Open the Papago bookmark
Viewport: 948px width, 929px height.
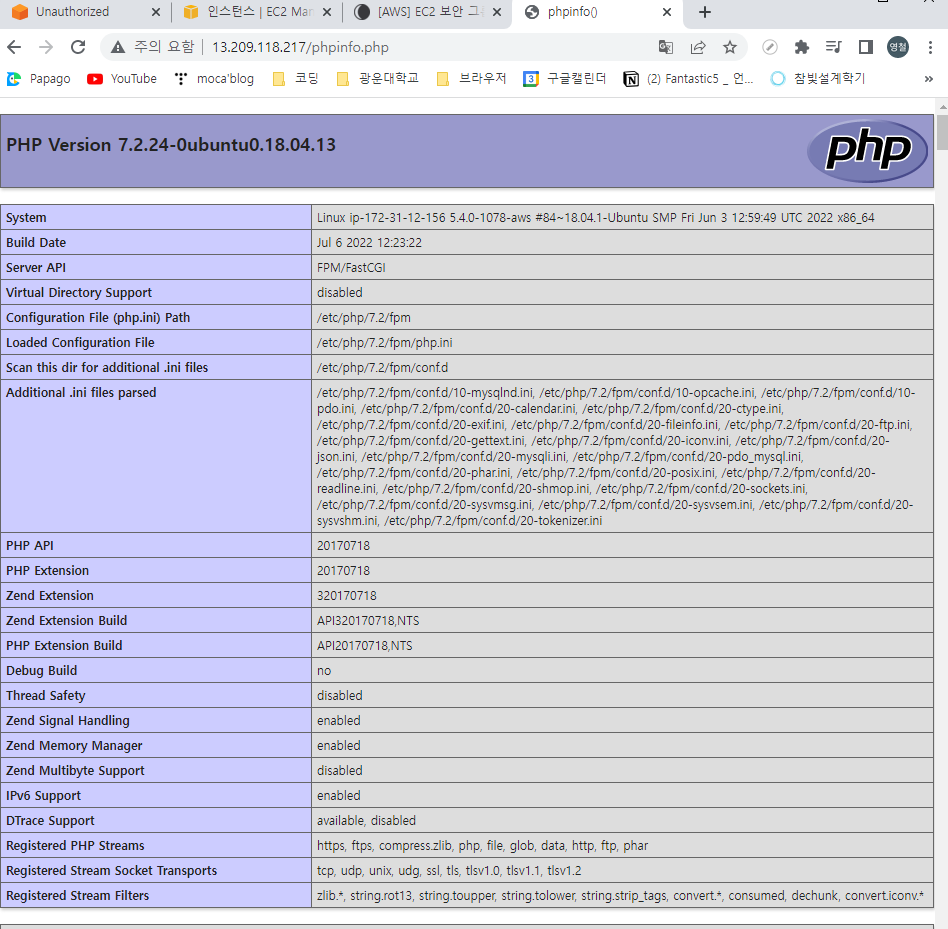pos(39,79)
